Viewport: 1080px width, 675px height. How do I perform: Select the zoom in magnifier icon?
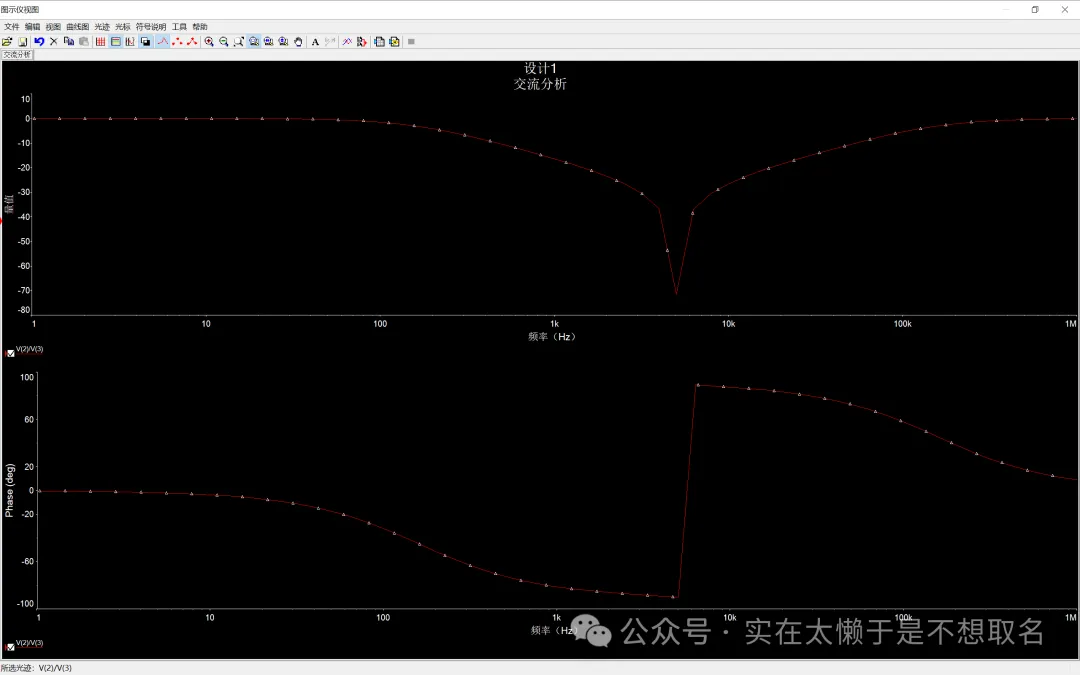point(209,42)
